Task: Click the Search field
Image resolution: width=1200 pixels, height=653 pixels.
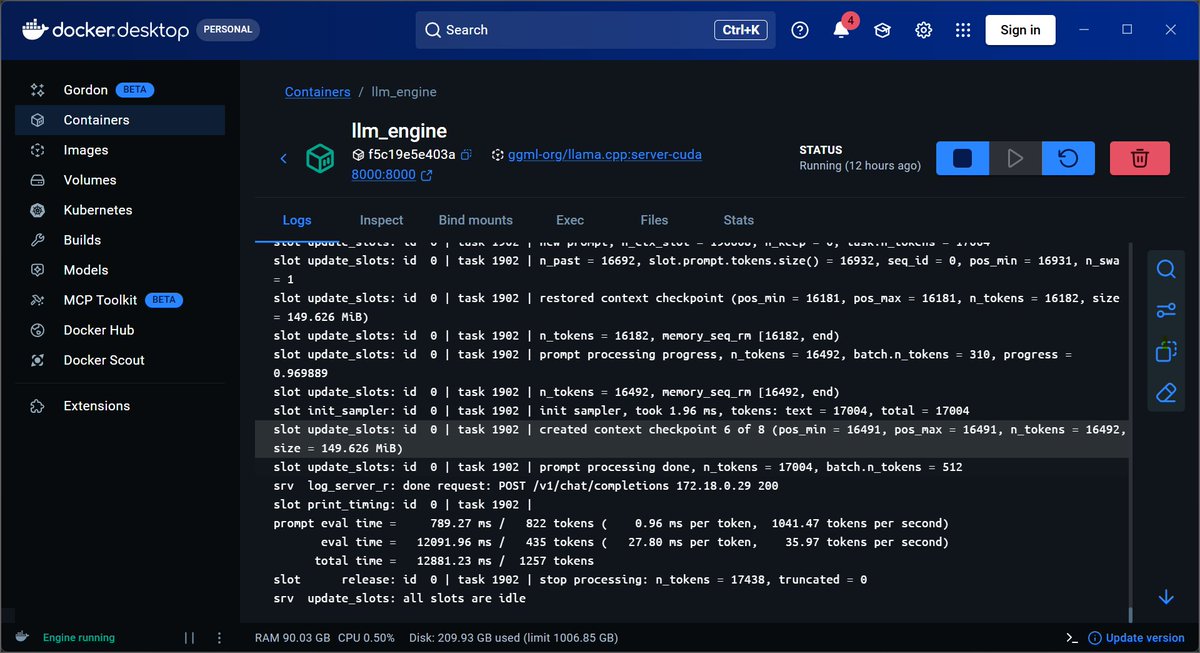Action: (595, 30)
